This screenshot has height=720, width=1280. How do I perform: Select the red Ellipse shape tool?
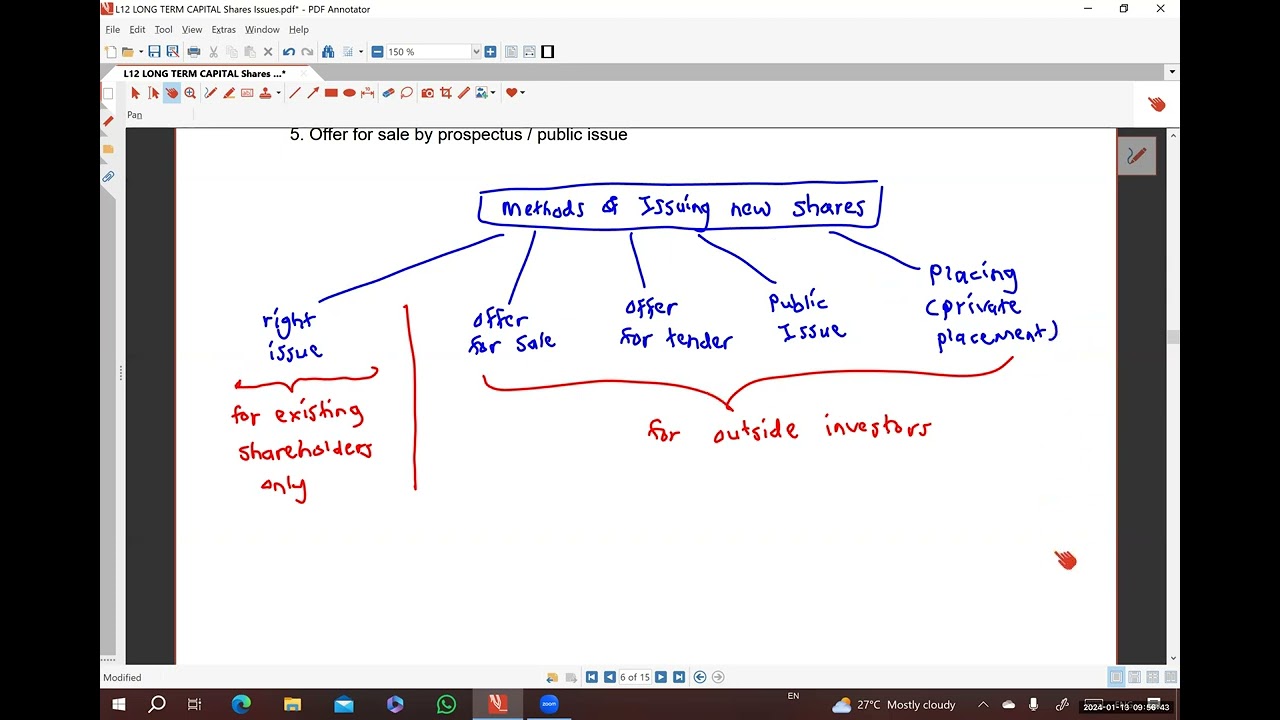pos(349,93)
